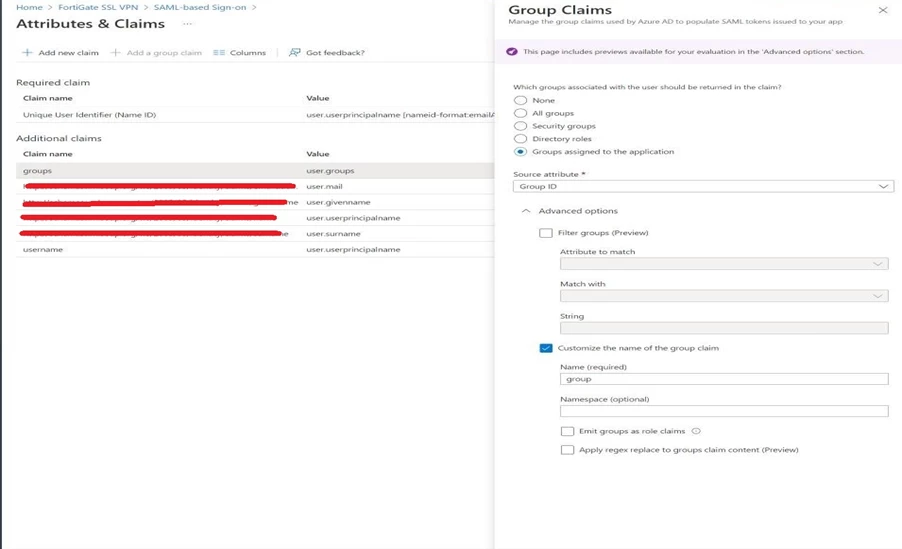Close the Group Claims panel
902x549 pixels.
883,10
